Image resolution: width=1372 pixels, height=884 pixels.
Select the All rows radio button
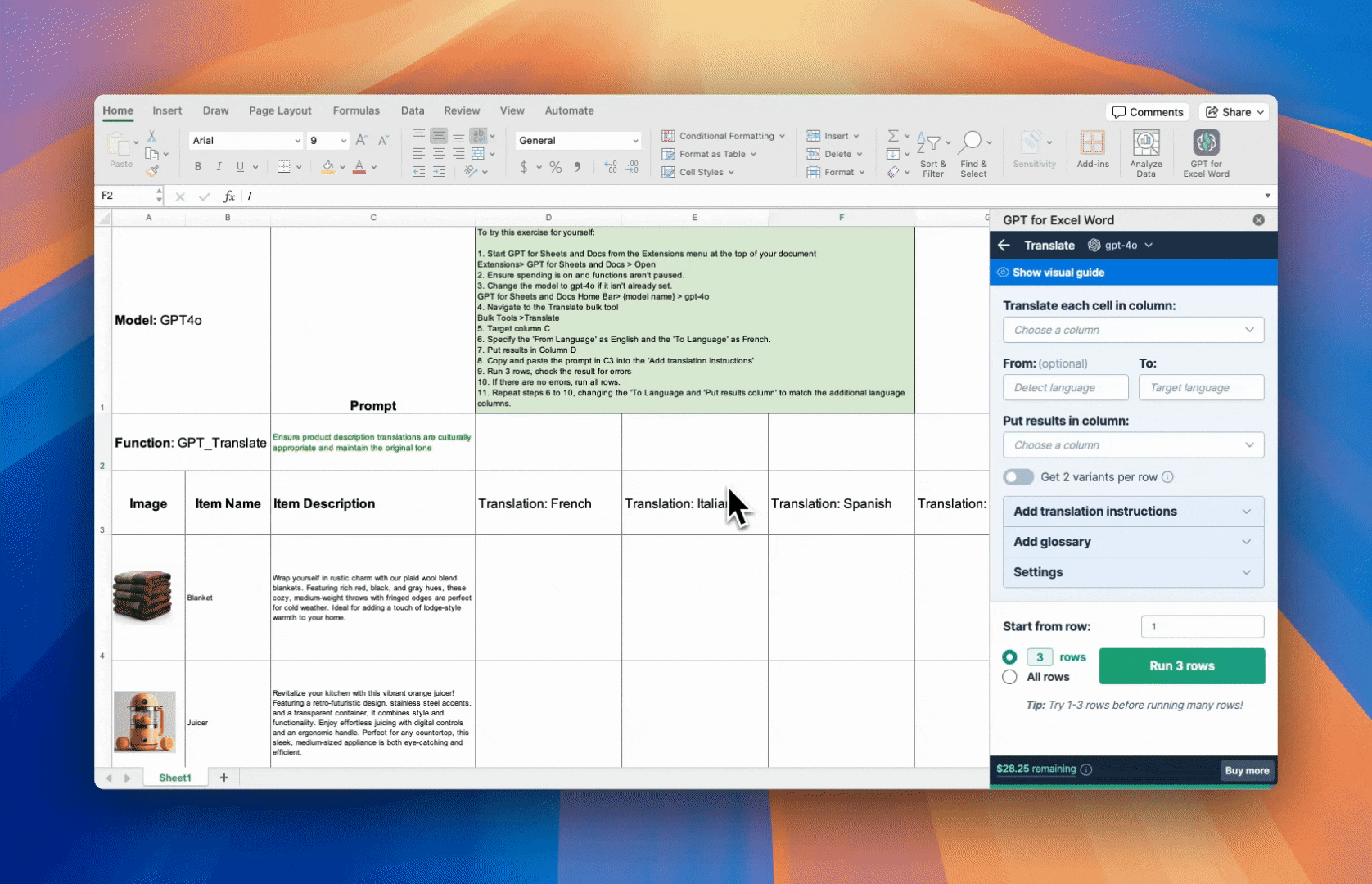point(1009,677)
